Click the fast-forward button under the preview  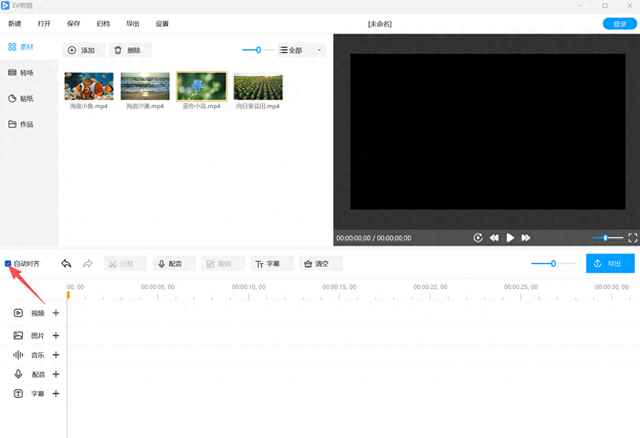(x=526, y=238)
